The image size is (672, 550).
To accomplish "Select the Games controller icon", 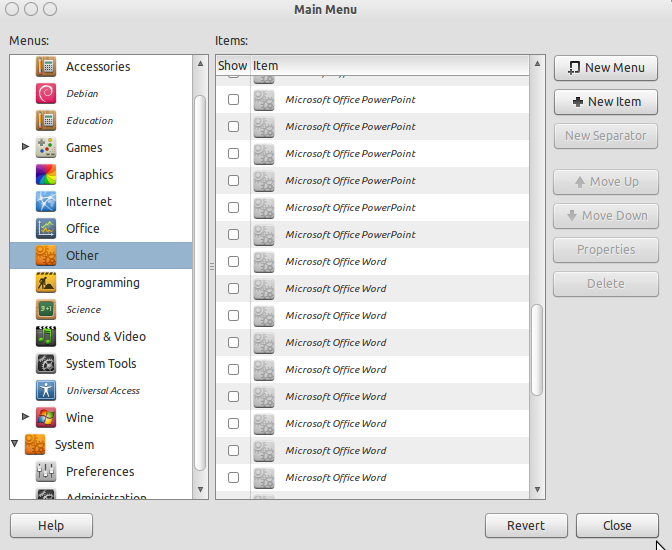I will pyautogui.click(x=46, y=147).
